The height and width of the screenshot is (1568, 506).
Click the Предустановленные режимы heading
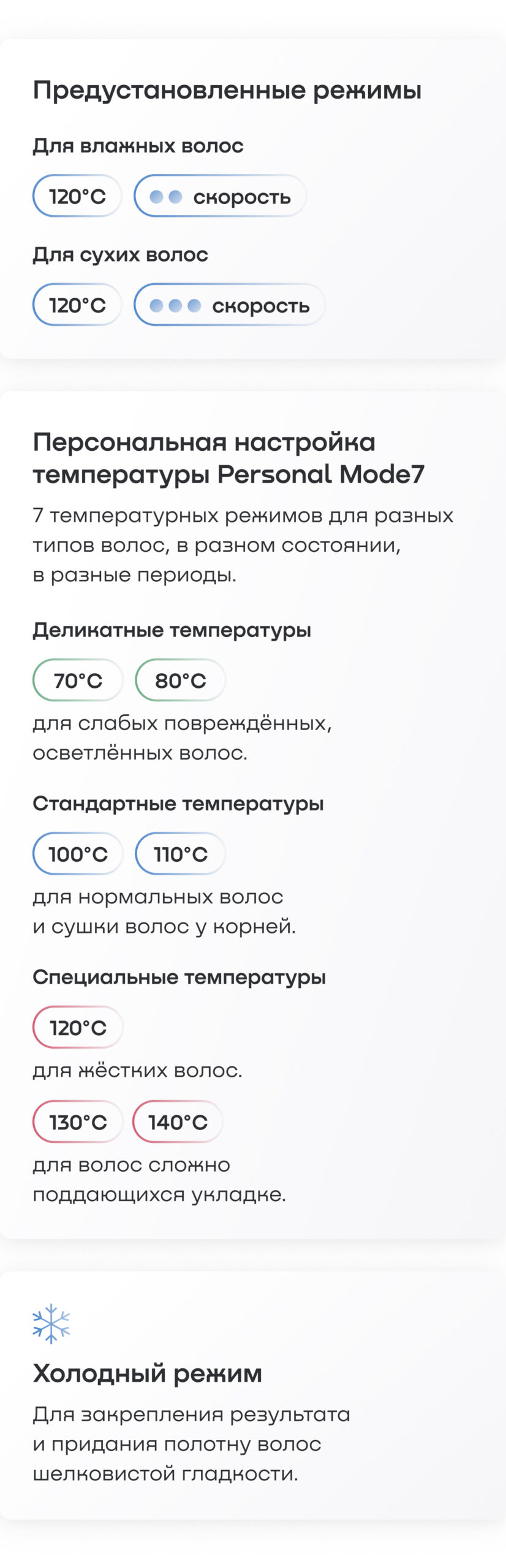[x=227, y=91]
